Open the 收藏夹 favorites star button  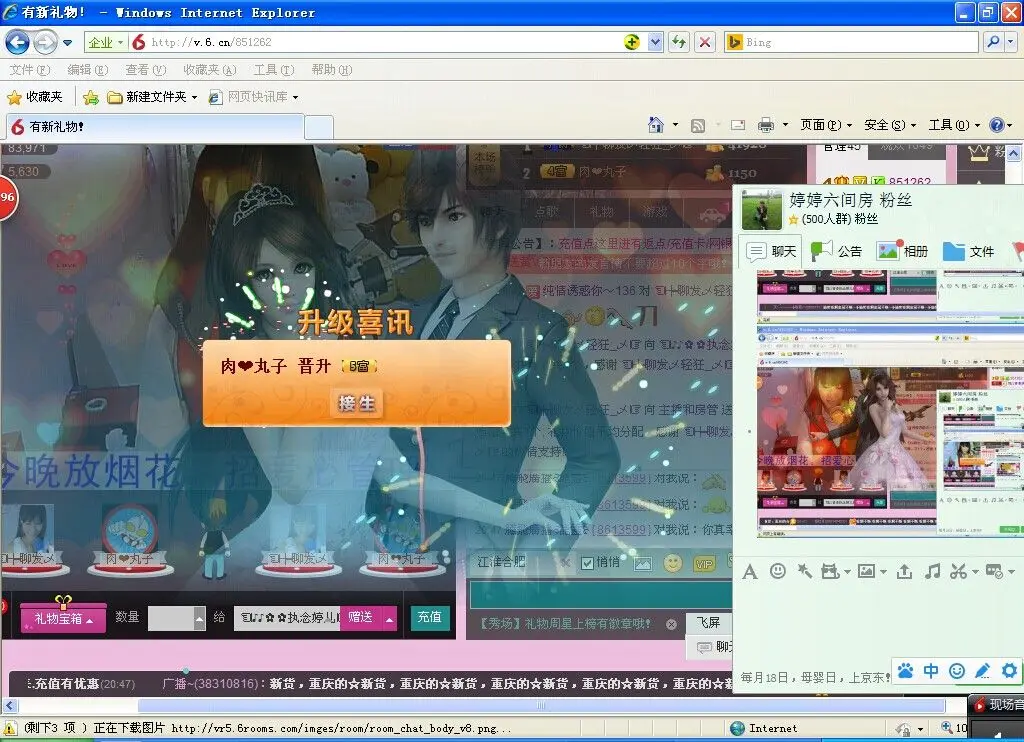coord(35,97)
